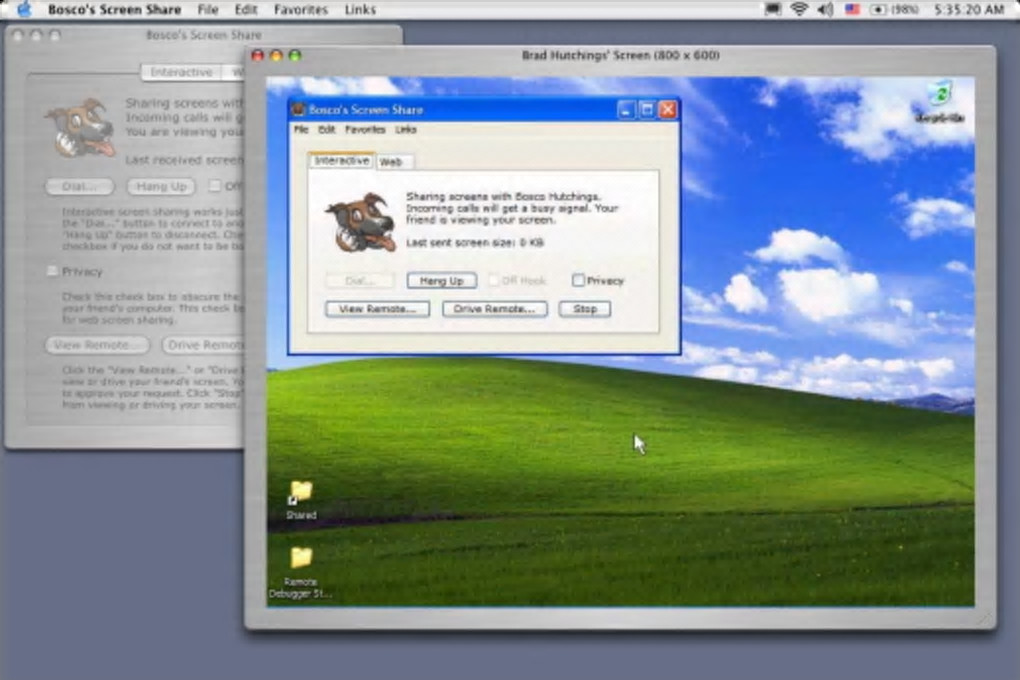Screen dimensions: 1020x680
Task: Maximize the Windows Bosco's Screen Share dialog
Action: tap(647, 109)
